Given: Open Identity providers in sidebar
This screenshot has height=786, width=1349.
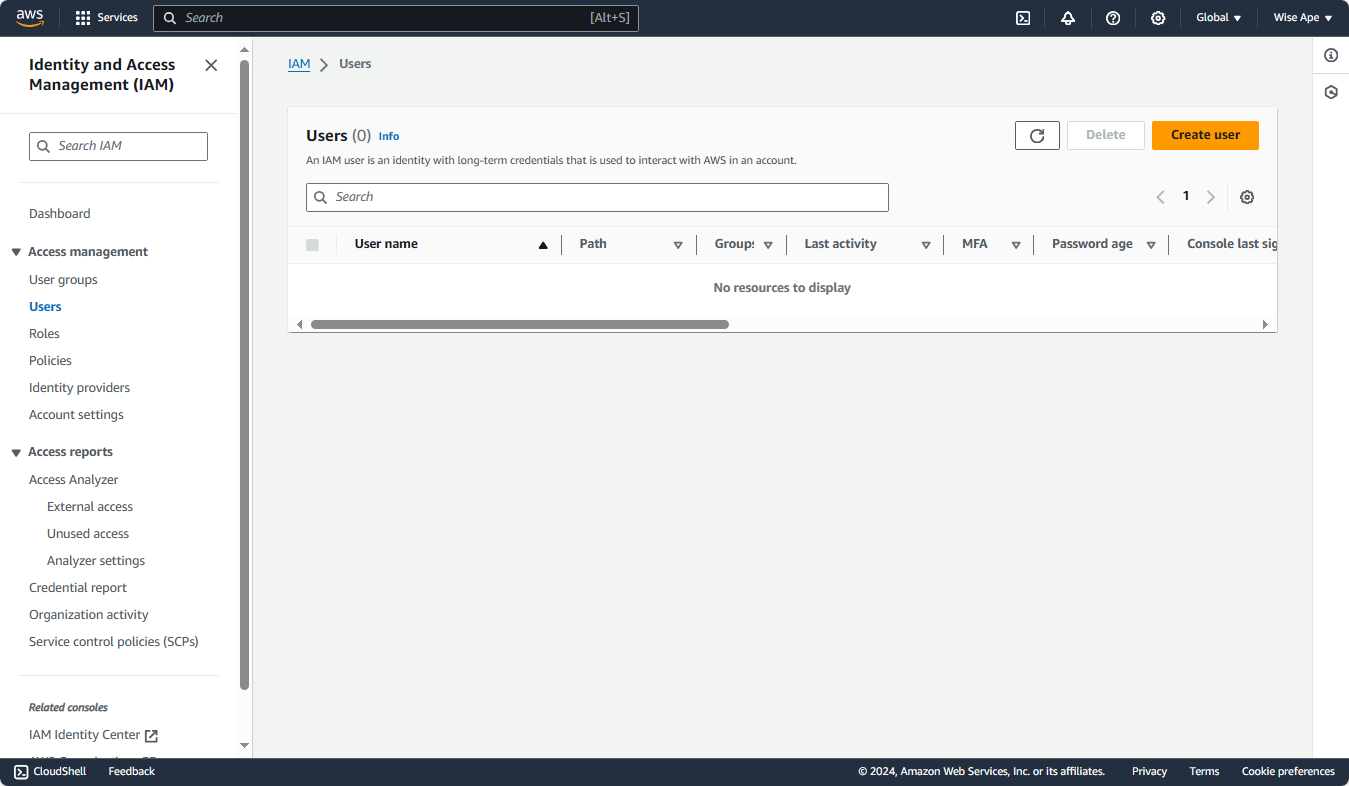Looking at the screenshot, I should 79,388.
